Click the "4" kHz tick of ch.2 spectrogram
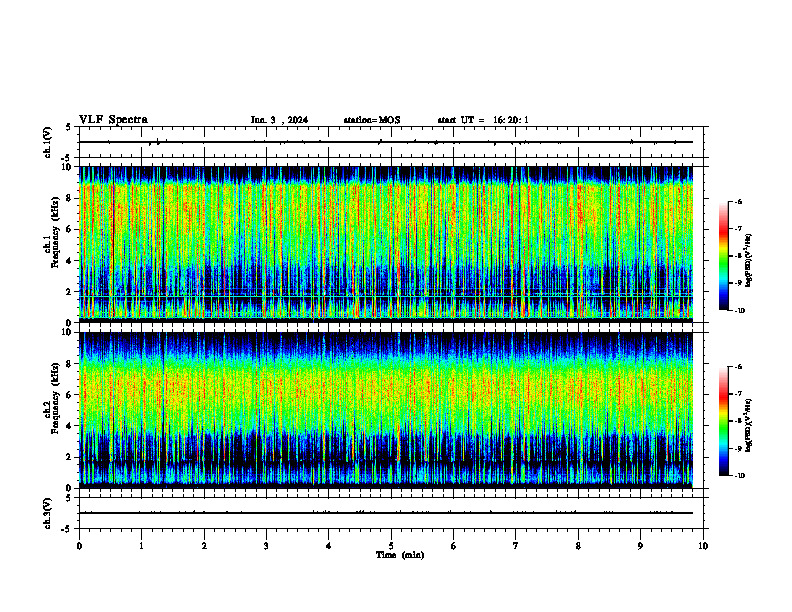The height and width of the screenshot is (612, 792). pyautogui.click(x=69, y=426)
